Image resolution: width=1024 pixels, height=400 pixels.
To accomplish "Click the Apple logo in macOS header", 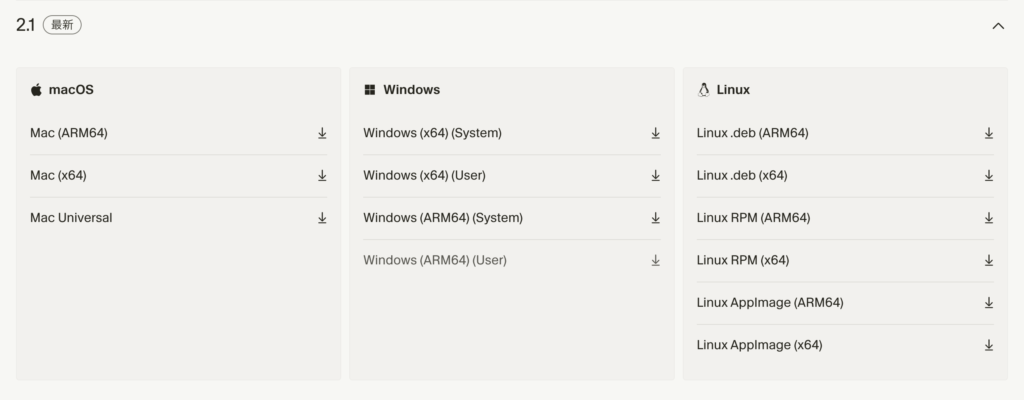I will coord(36,89).
